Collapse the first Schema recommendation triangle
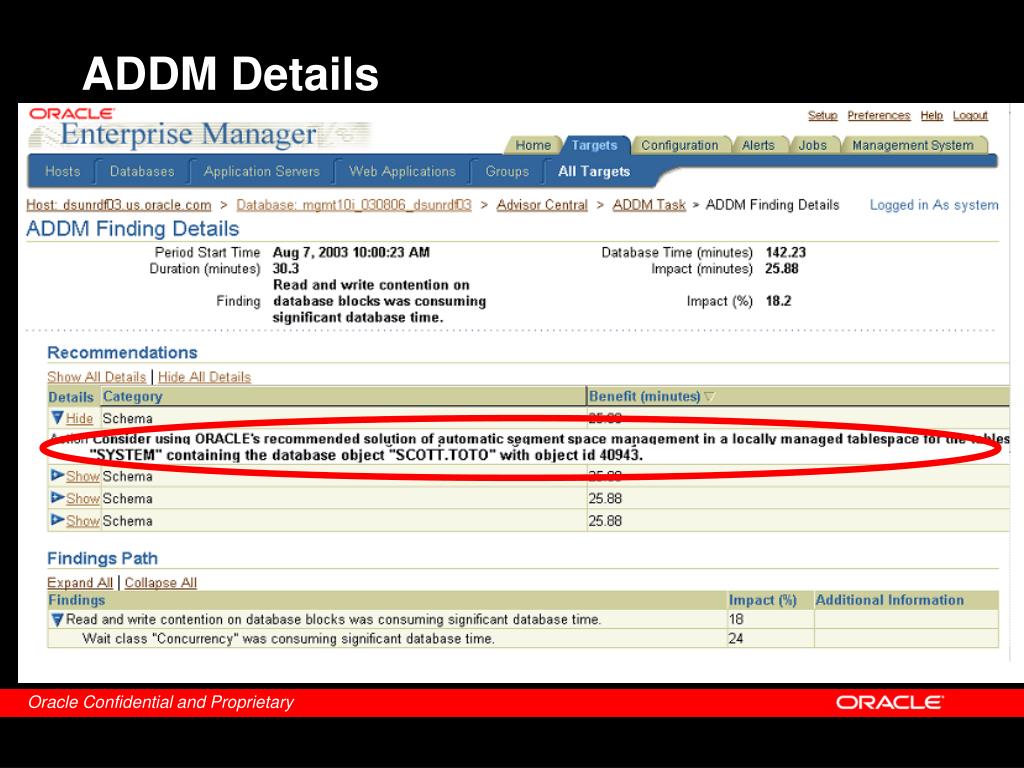The height and width of the screenshot is (768, 1024). (x=57, y=418)
